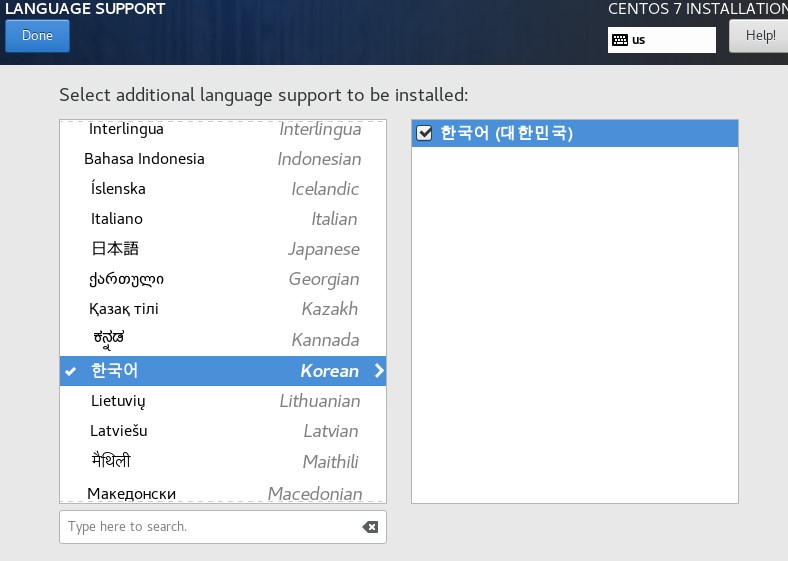Uncheck the 한국어 (대한민국) checkbox

(424, 133)
